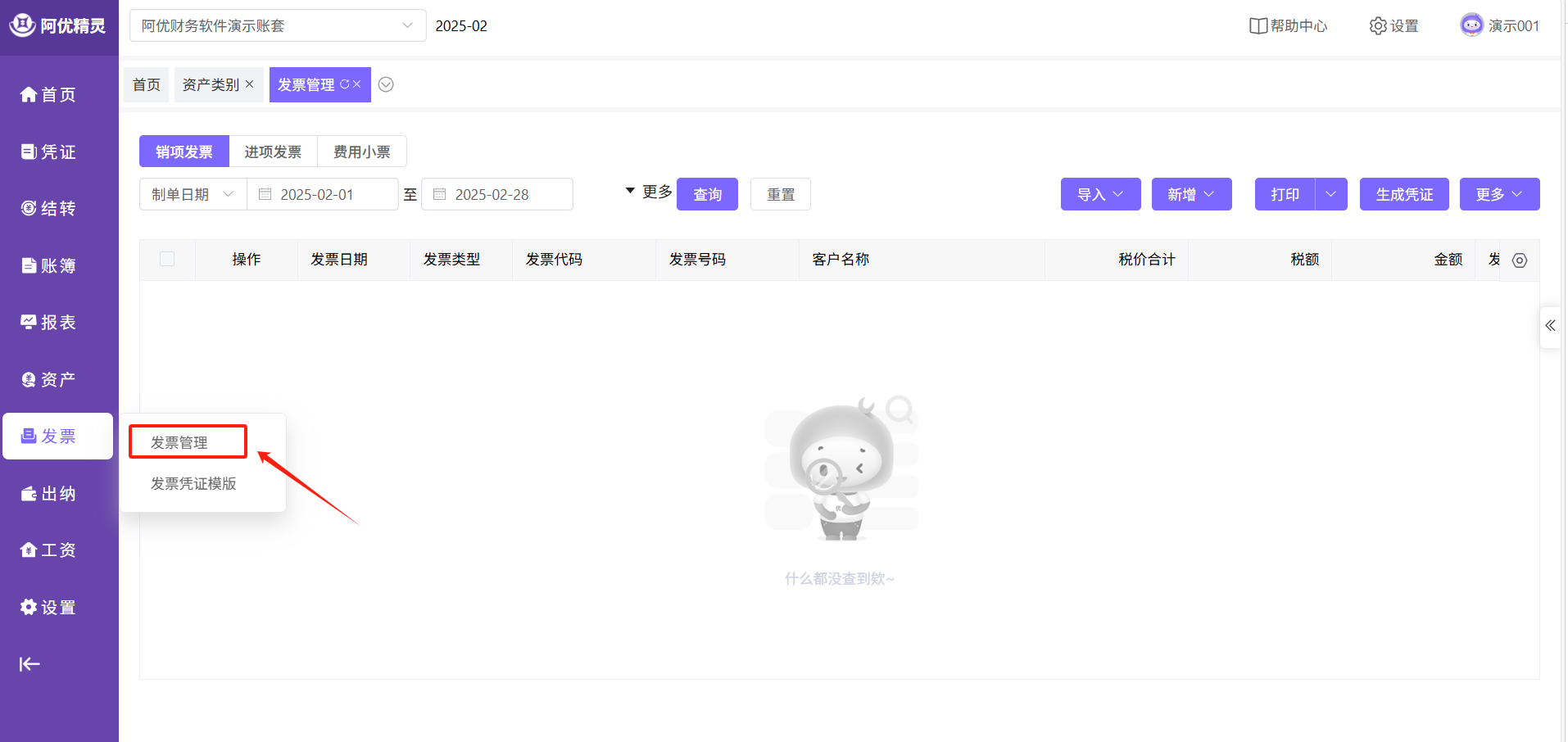Open the 账簿 ledger sidebar item

(49, 265)
